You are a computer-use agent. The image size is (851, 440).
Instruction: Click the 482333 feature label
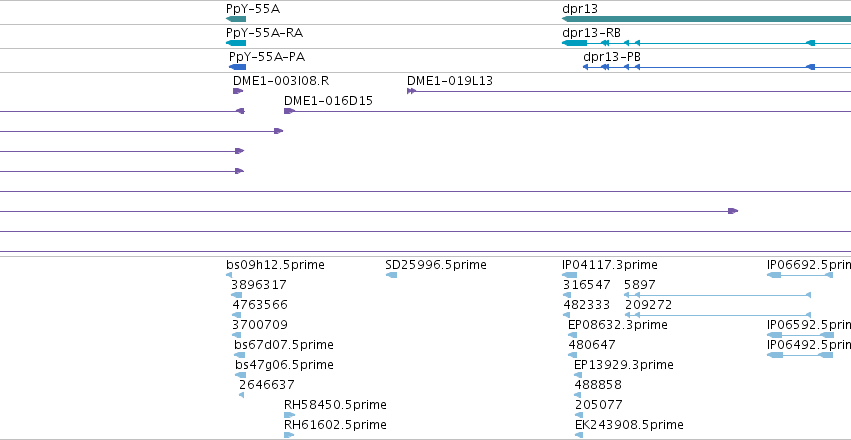click(587, 305)
